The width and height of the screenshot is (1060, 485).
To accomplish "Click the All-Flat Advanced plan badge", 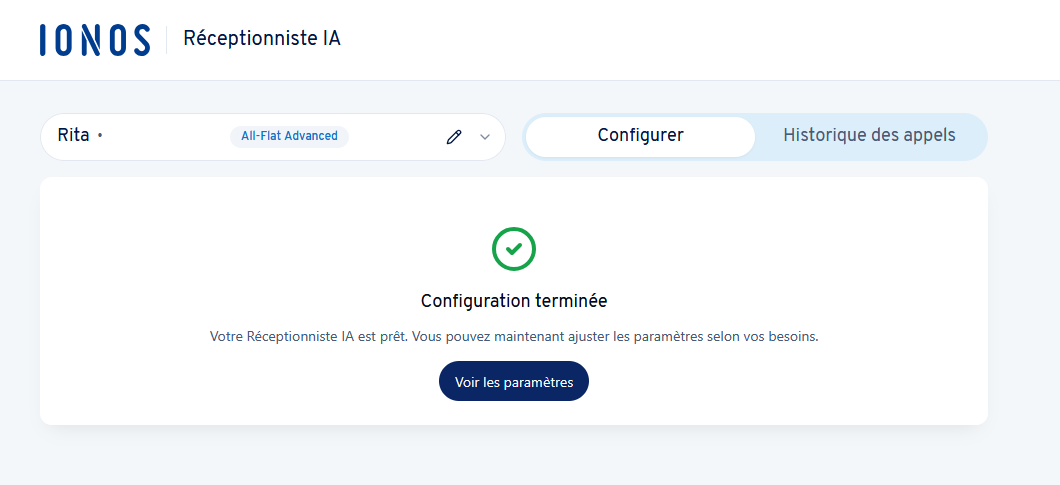I will [289, 136].
